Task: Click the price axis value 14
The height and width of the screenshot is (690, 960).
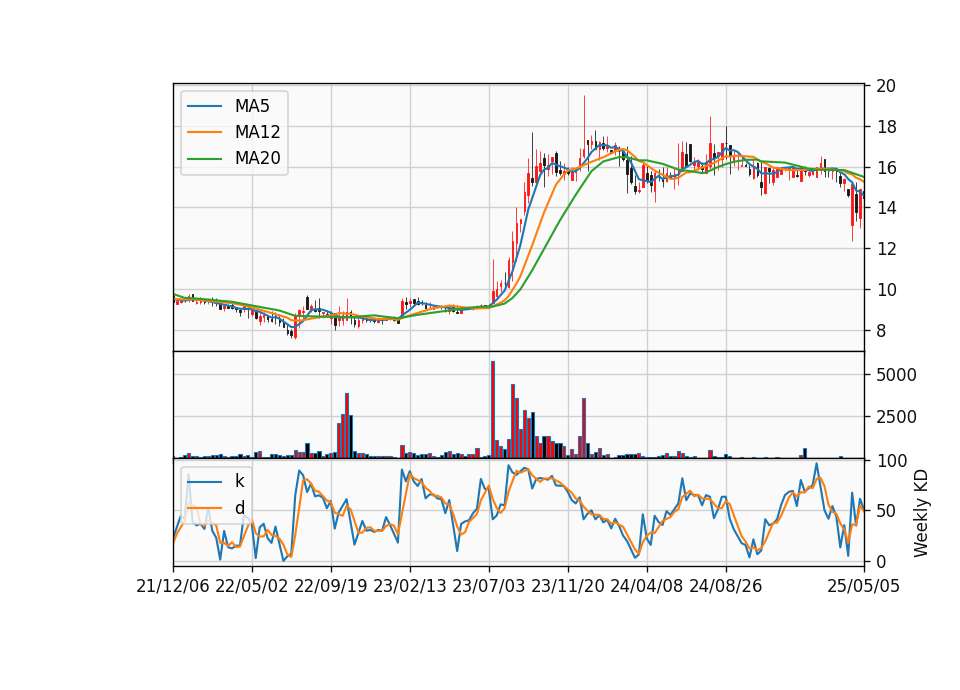Action: coord(886,208)
